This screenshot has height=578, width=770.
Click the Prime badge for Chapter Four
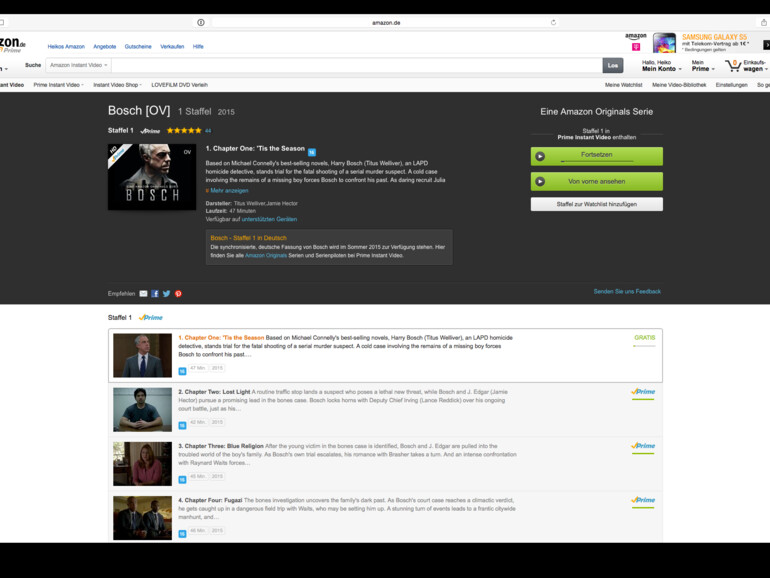point(643,500)
